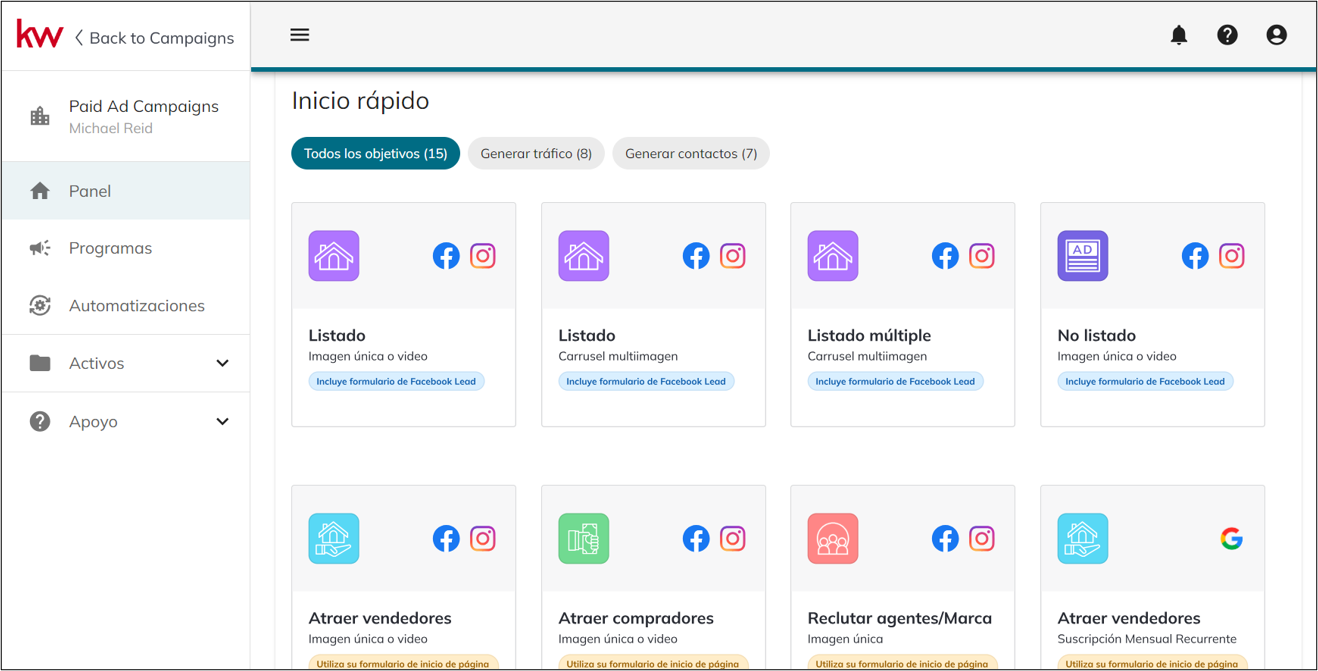Image resolution: width=1318 pixels, height=671 pixels.
Task: Click the Google icon on Atraer vendedores card
Action: (x=1231, y=539)
